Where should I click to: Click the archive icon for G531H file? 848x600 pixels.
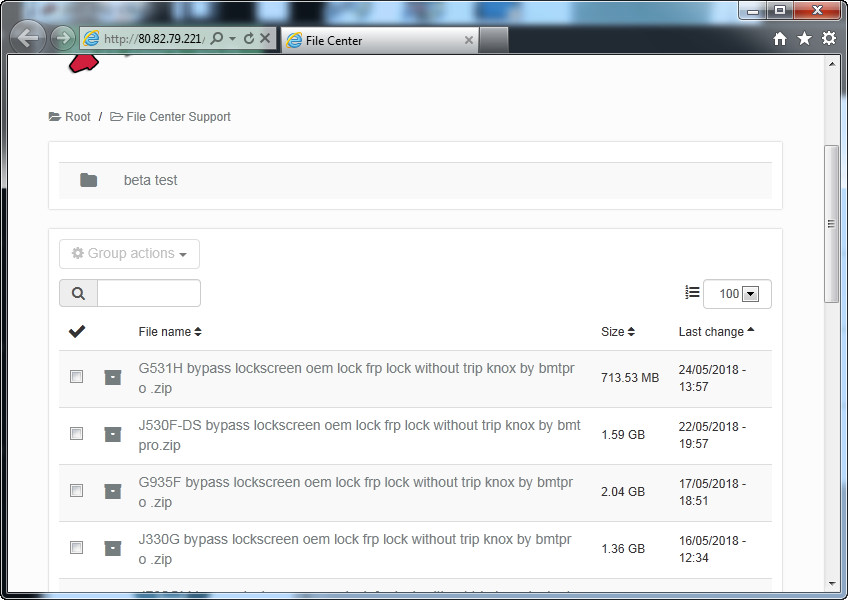112,377
